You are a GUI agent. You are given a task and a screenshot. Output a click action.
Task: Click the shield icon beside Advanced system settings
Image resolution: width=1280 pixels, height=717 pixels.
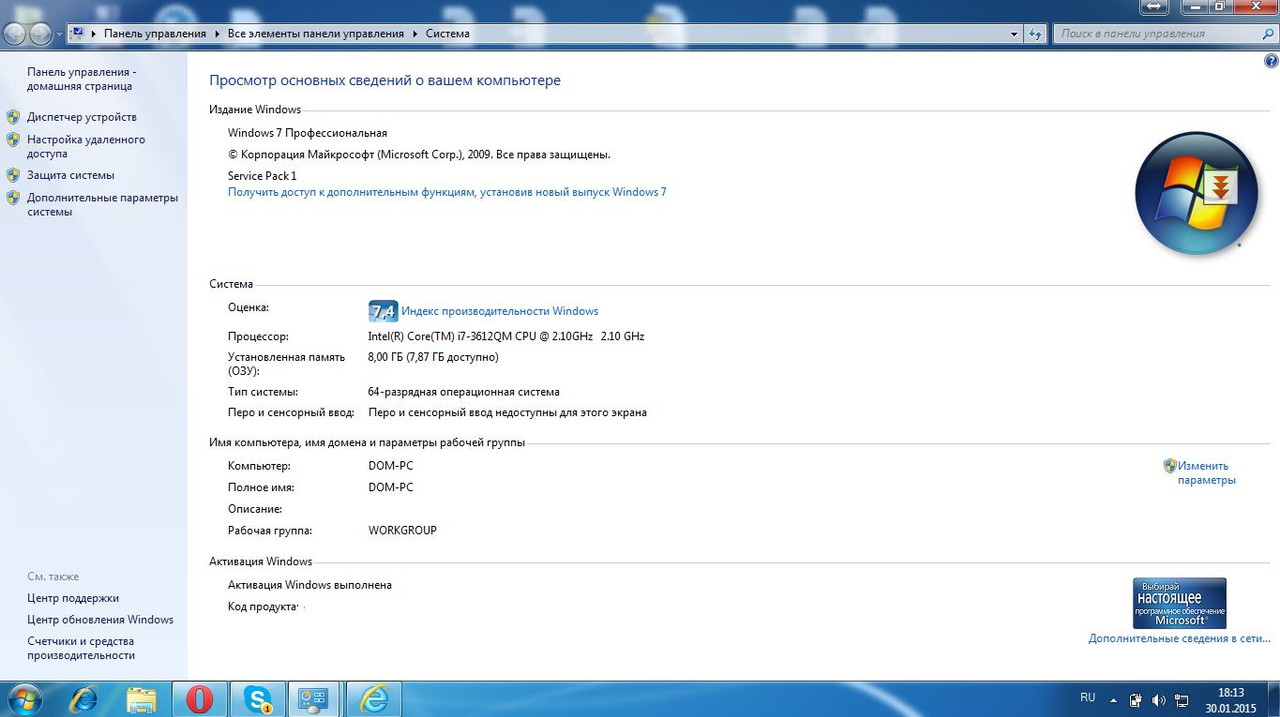coord(13,198)
